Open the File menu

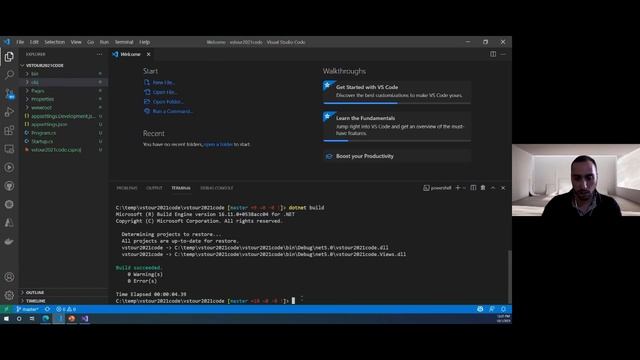[20, 42]
